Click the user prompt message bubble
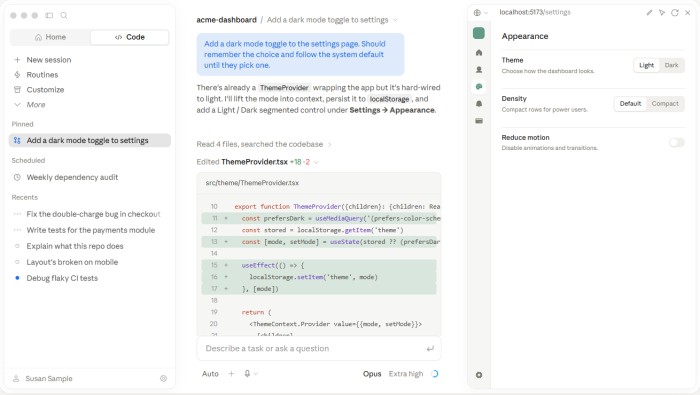The height and width of the screenshot is (395, 700). point(300,54)
